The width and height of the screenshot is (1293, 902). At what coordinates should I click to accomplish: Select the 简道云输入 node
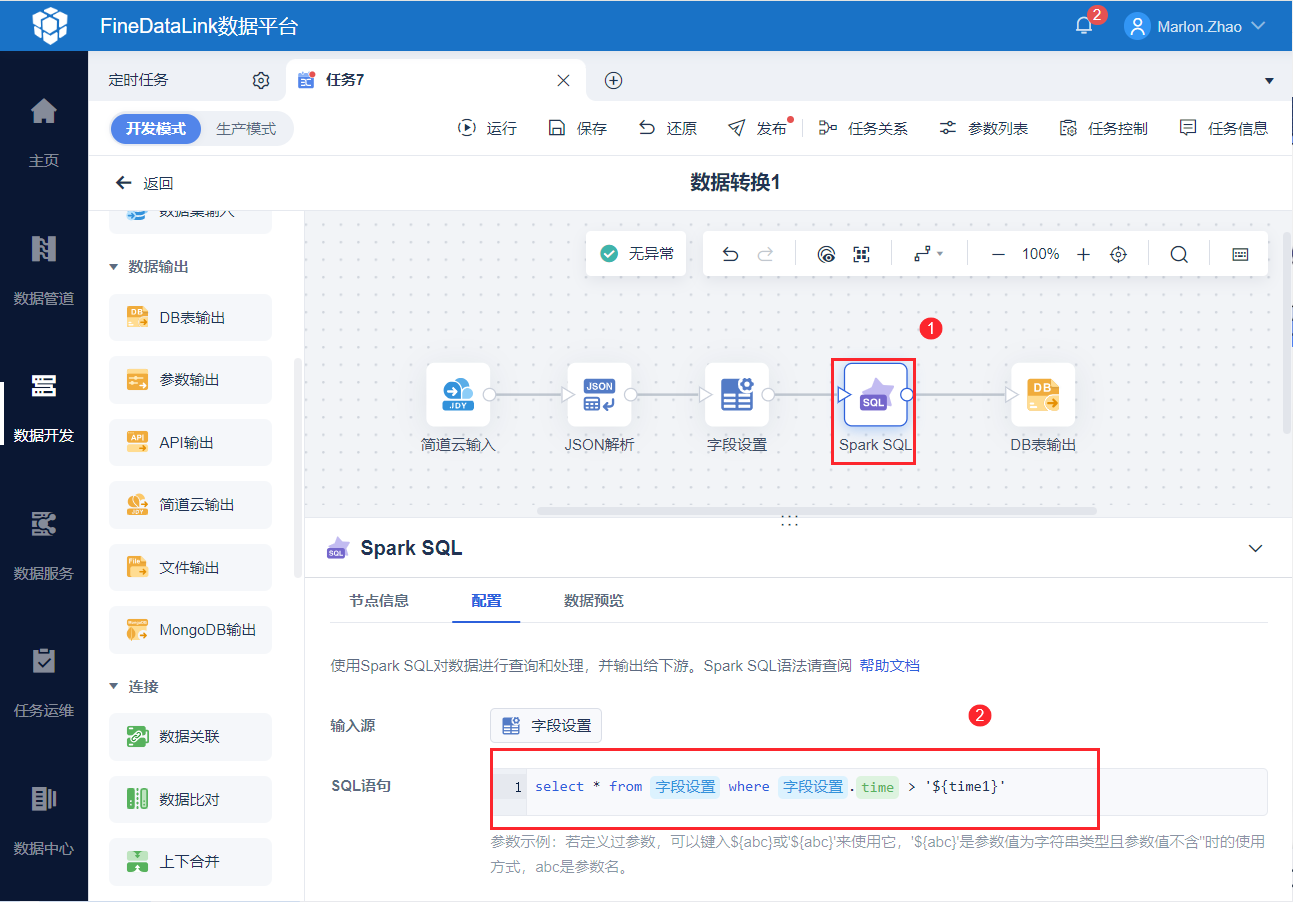point(458,395)
